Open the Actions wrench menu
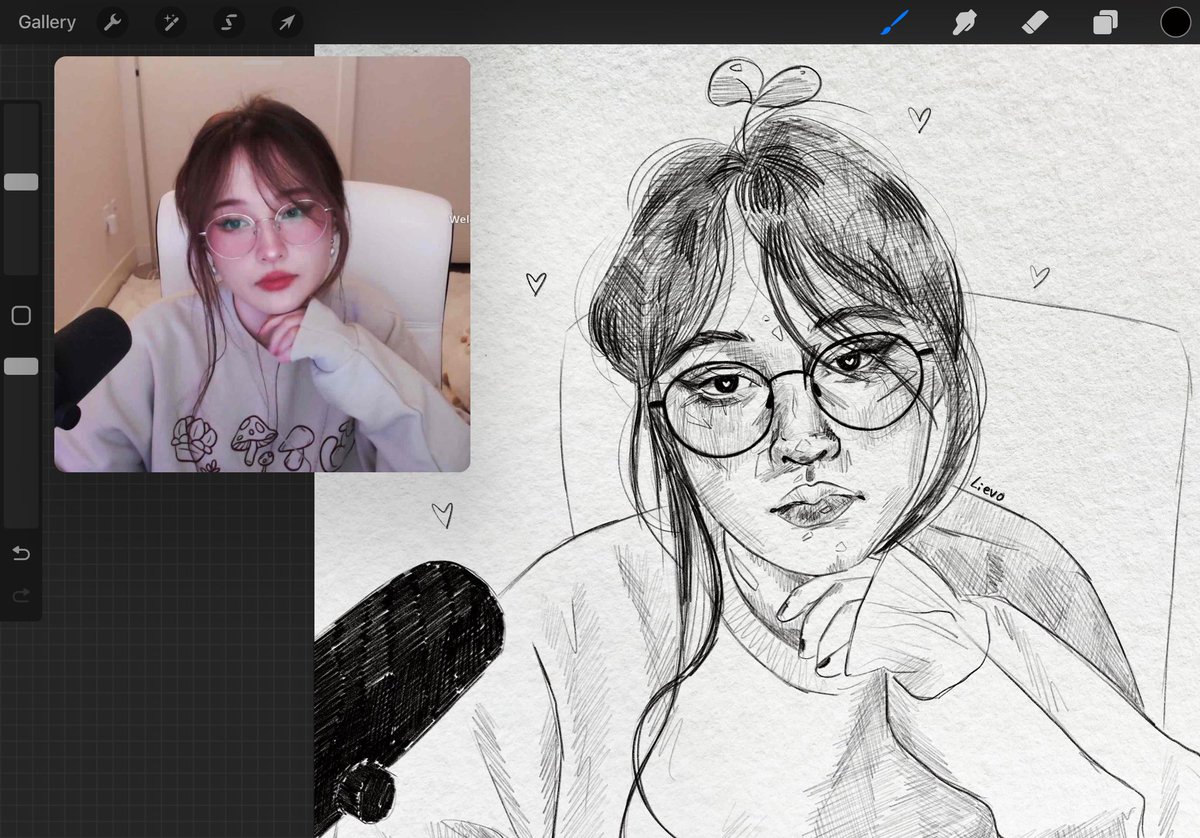Screen dimensions: 1200x838 tap(112, 22)
